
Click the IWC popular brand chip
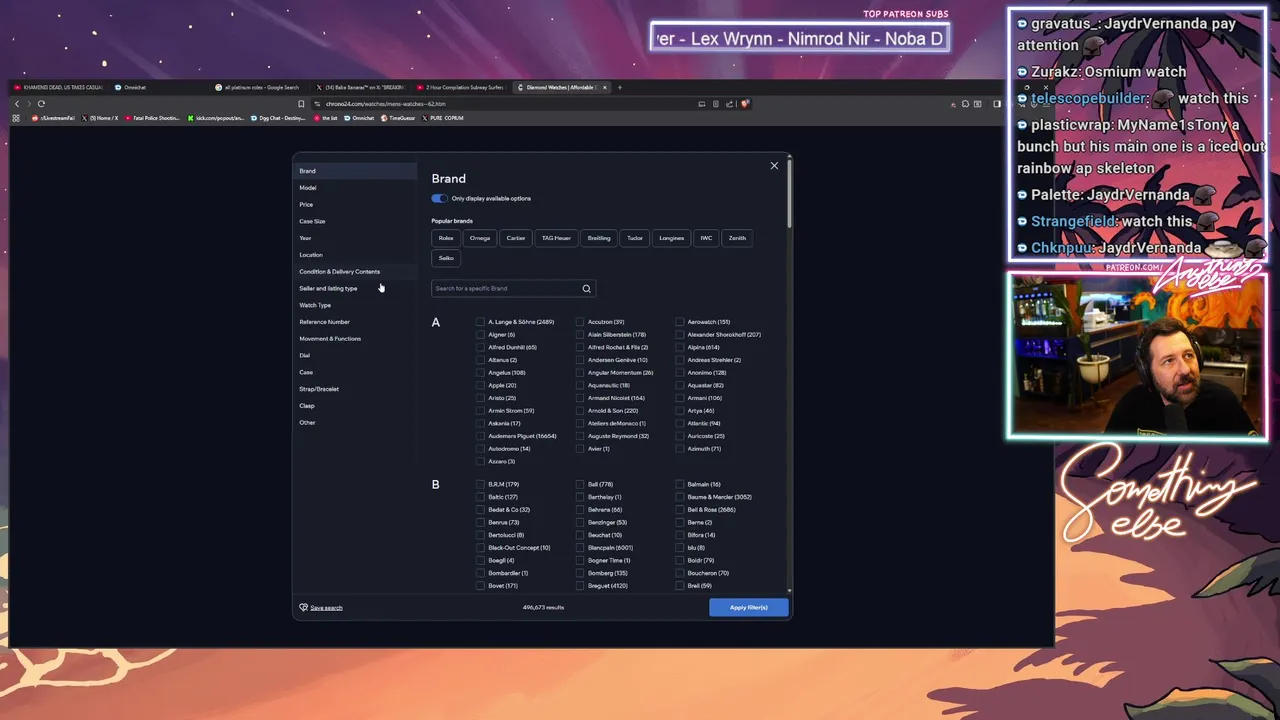706,238
